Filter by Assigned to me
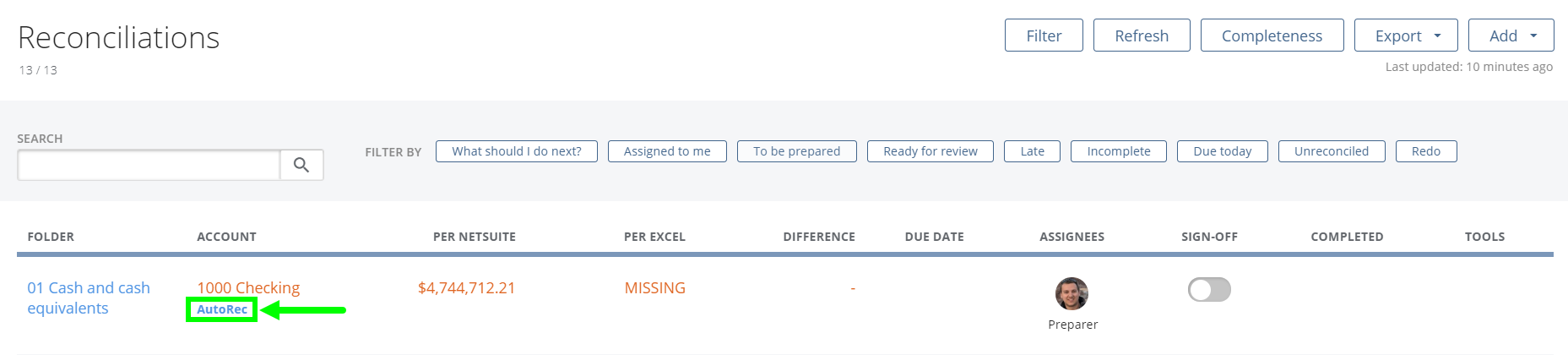 [667, 151]
